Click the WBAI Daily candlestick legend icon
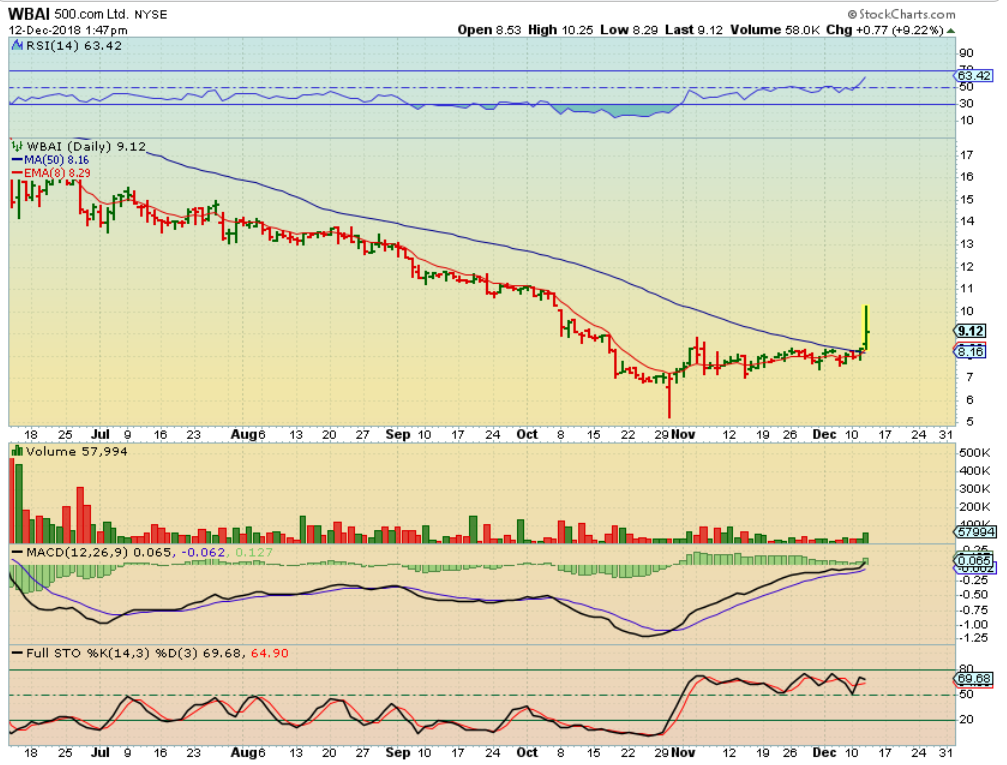The height and width of the screenshot is (765, 1007). click(x=15, y=147)
